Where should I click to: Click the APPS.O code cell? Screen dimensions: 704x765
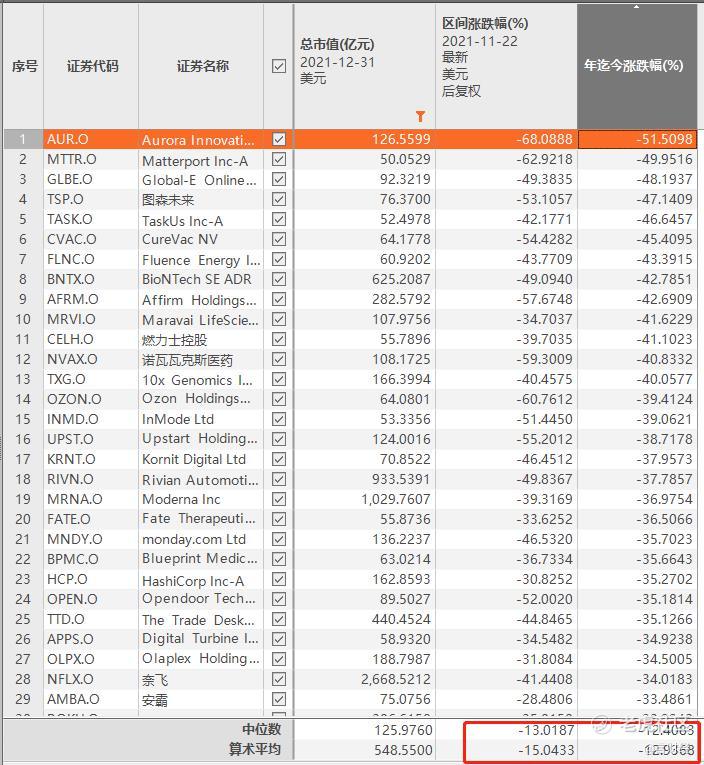tap(91, 639)
